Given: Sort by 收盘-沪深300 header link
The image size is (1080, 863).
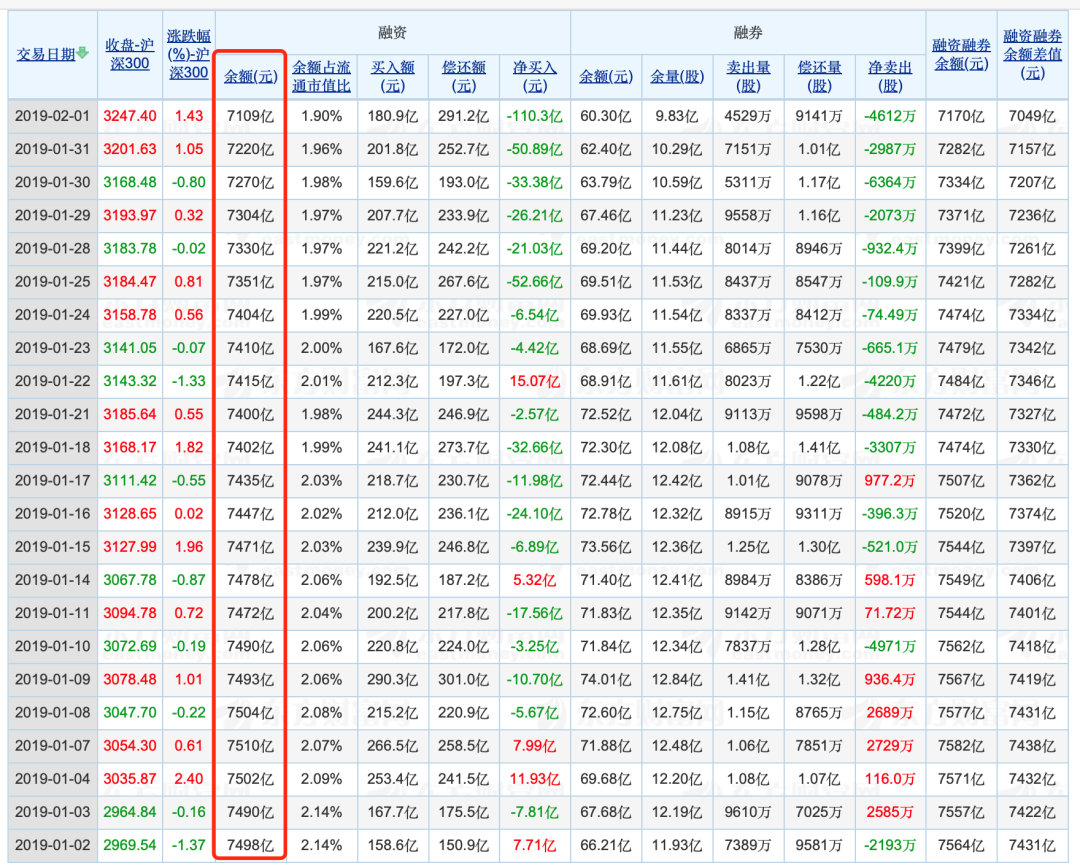Looking at the screenshot, I should (129, 54).
